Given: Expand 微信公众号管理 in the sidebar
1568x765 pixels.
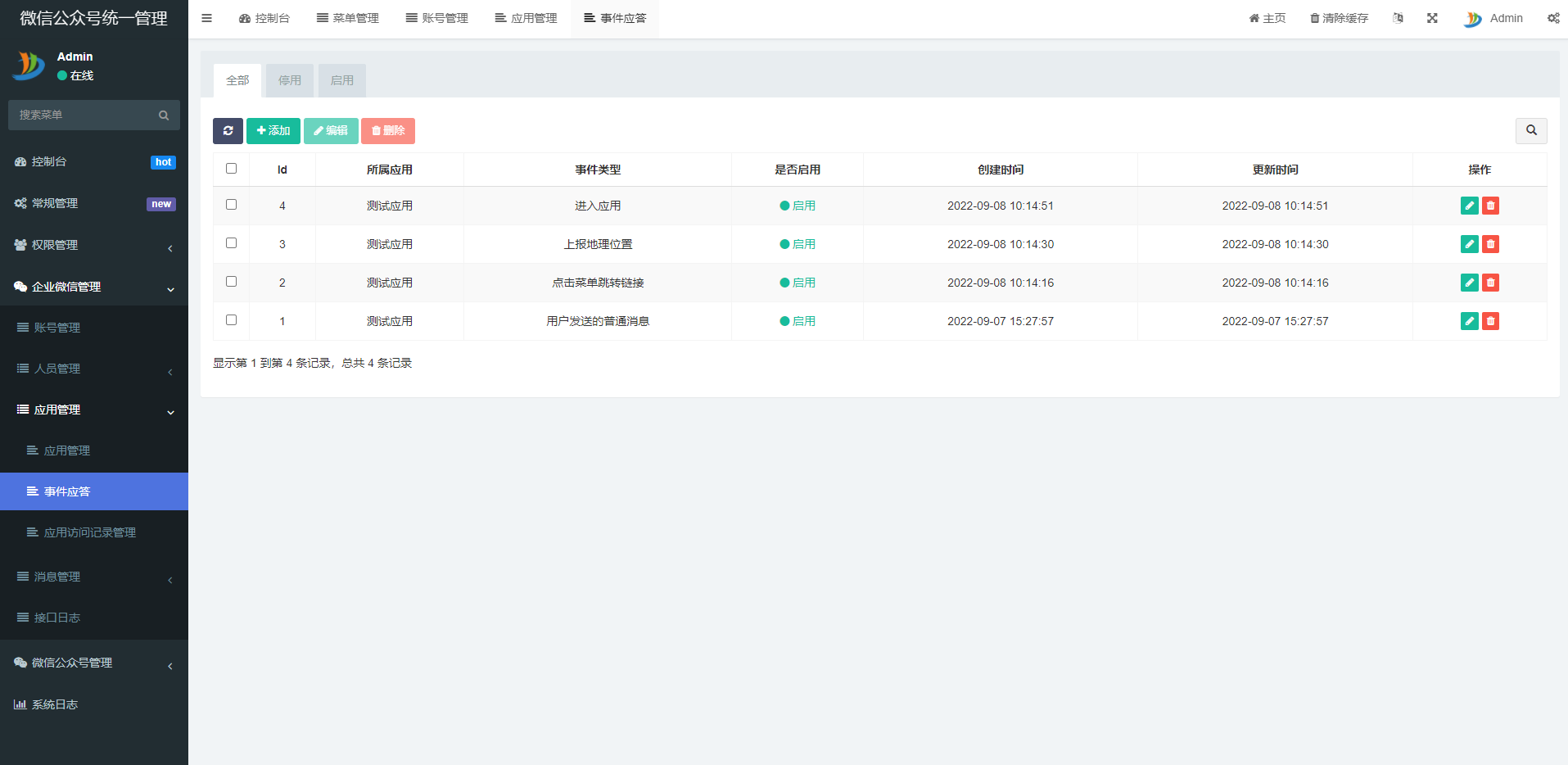Looking at the screenshot, I should click(x=94, y=663).
